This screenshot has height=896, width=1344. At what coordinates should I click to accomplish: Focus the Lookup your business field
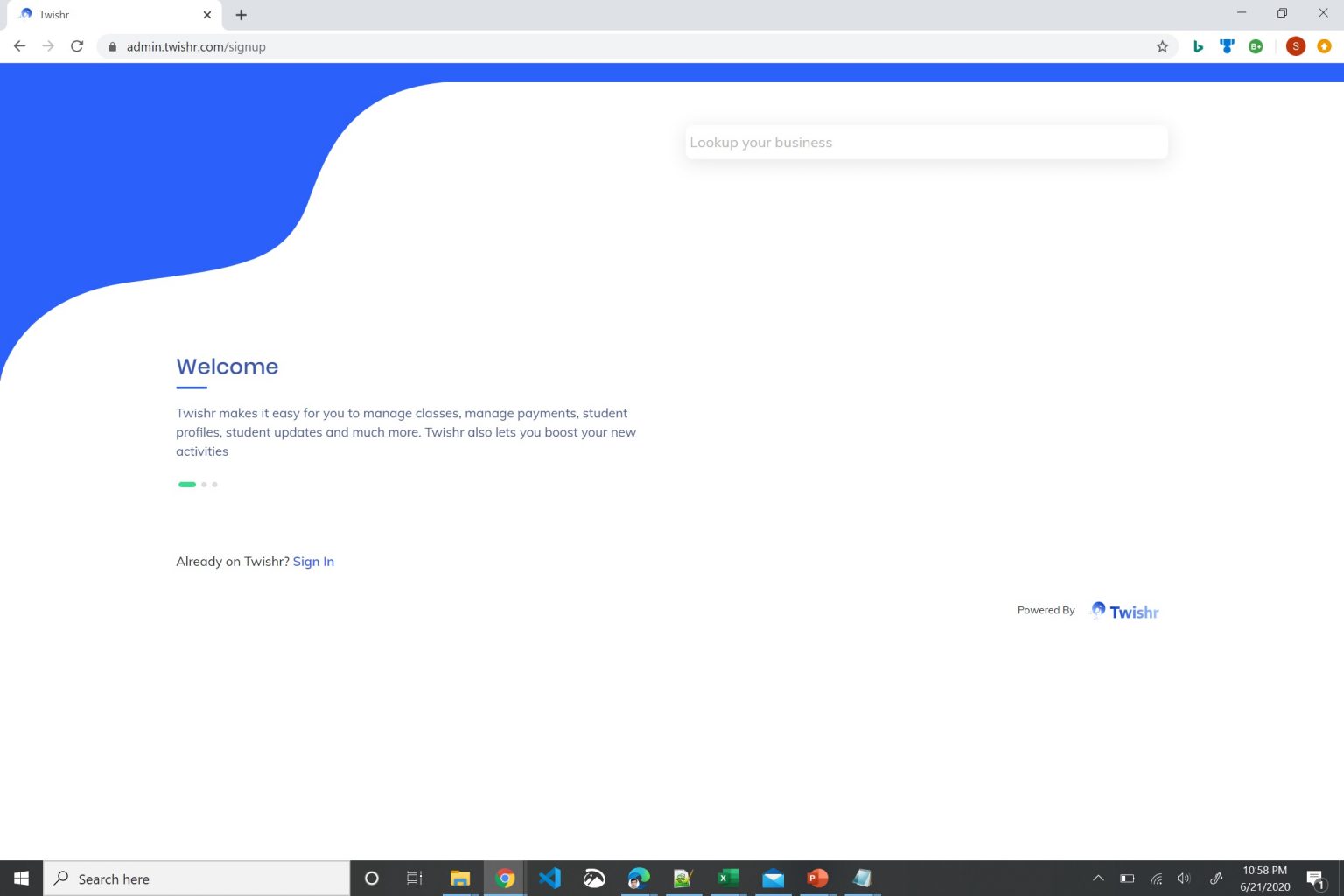click(927, 143)
